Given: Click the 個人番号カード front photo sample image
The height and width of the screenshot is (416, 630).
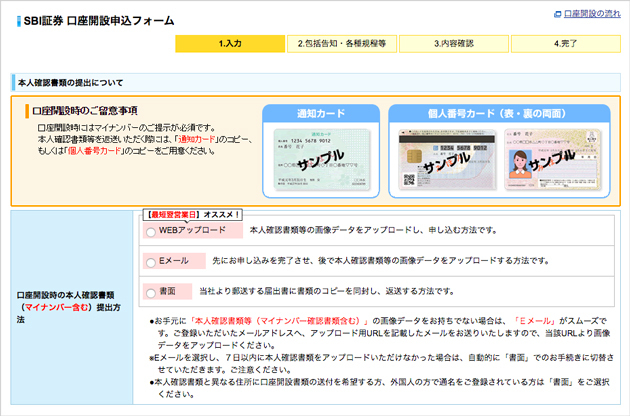Looking at the screenshot, I should pos(553,160).
